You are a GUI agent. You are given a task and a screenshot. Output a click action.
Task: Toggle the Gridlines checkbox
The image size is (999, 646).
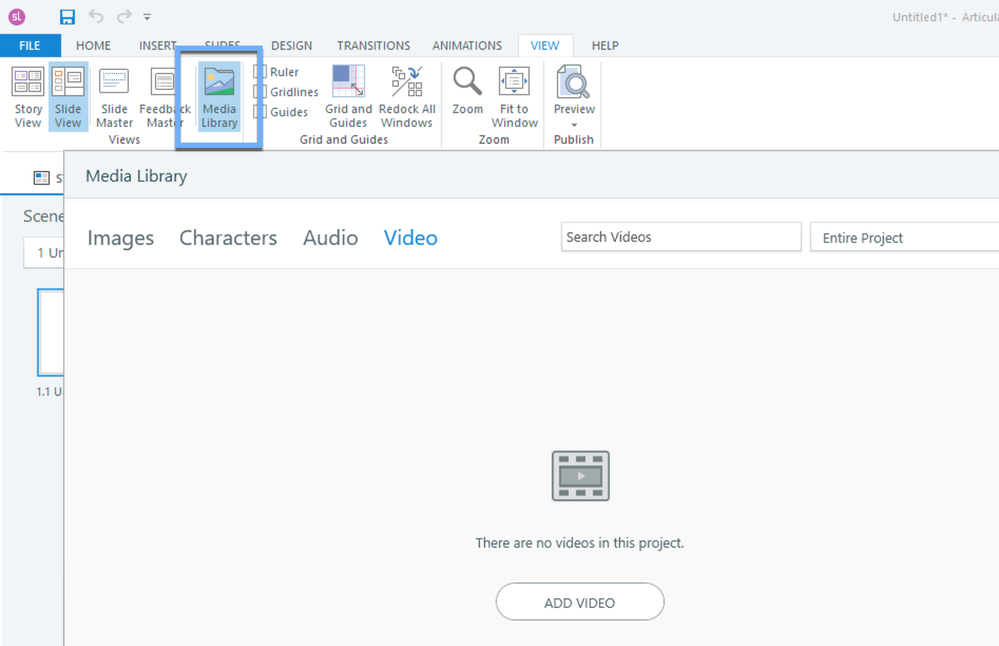(261, 92)
